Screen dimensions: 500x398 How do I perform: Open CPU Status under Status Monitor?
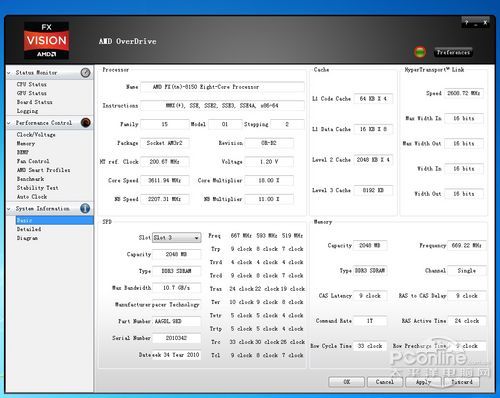tap(32, 84)
